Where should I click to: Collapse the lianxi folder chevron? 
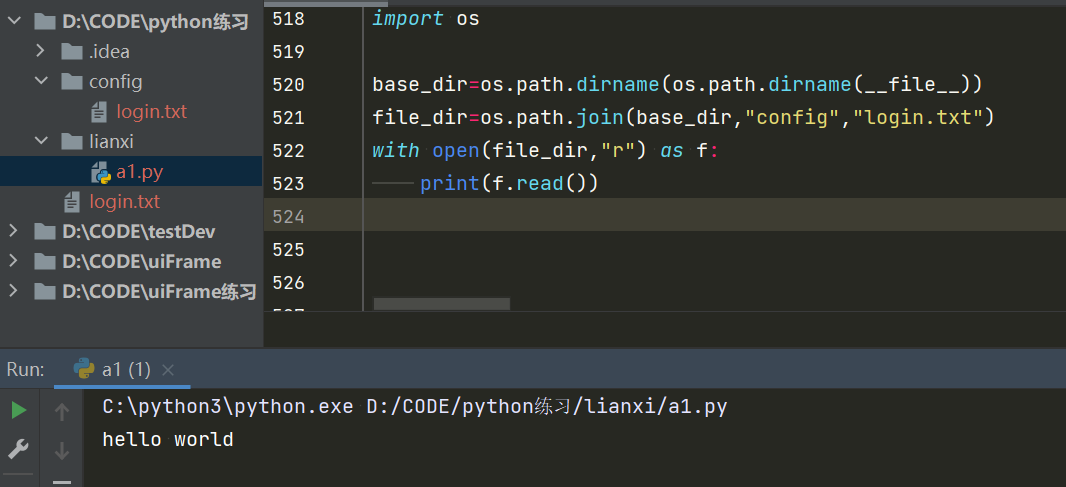click(41, 141)
